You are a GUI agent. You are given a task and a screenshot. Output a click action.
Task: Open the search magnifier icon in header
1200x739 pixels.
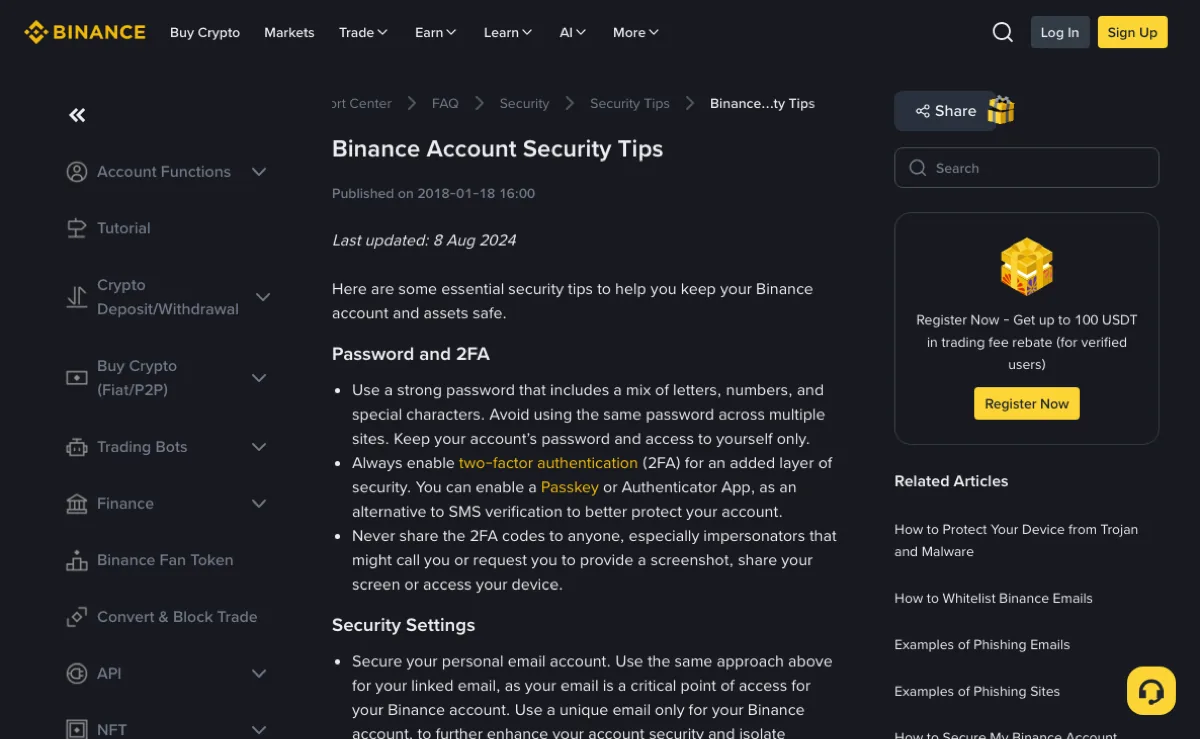point(1003,32)
